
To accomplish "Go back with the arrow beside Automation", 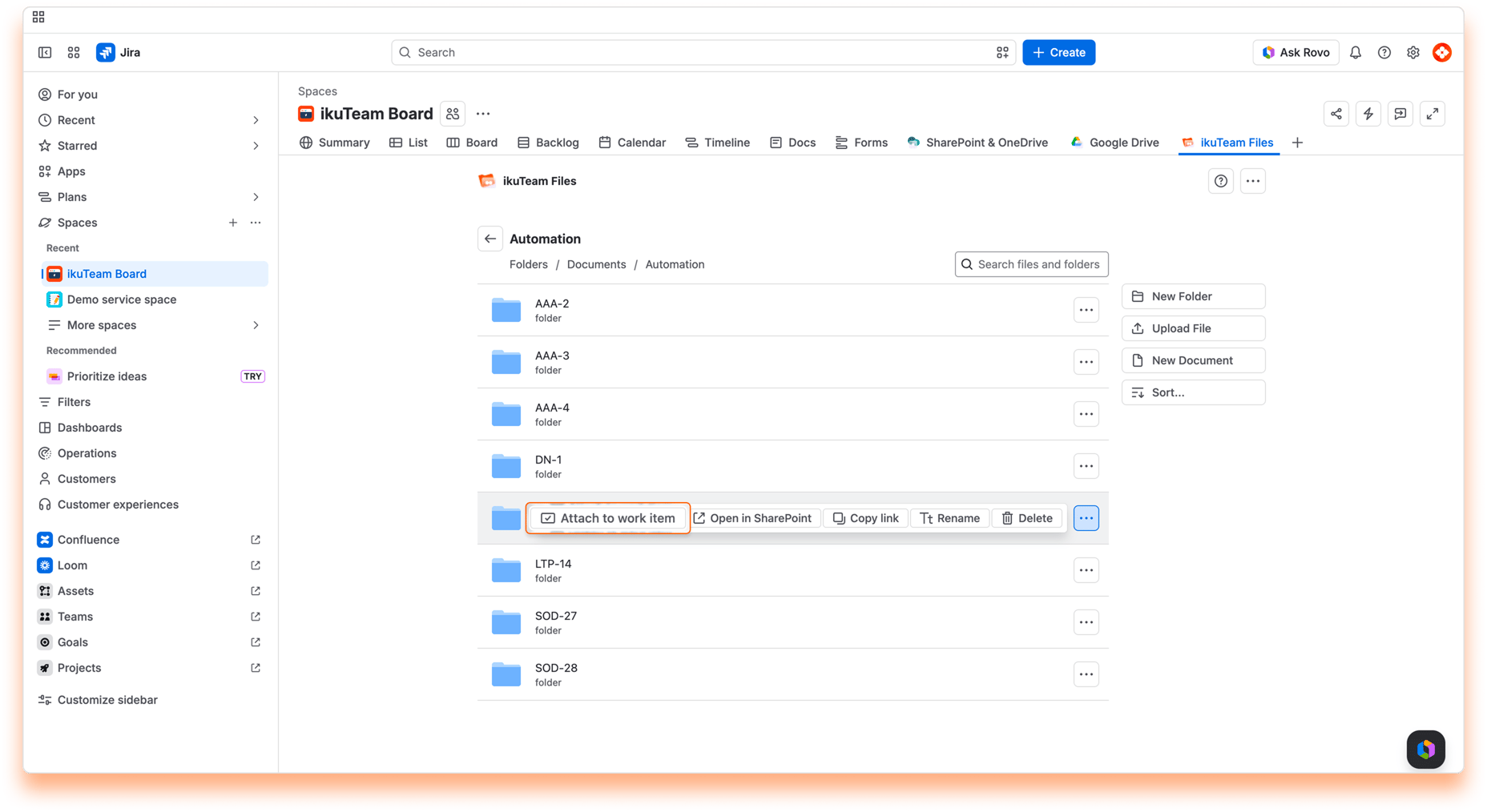I will click(x=490, y=239).
